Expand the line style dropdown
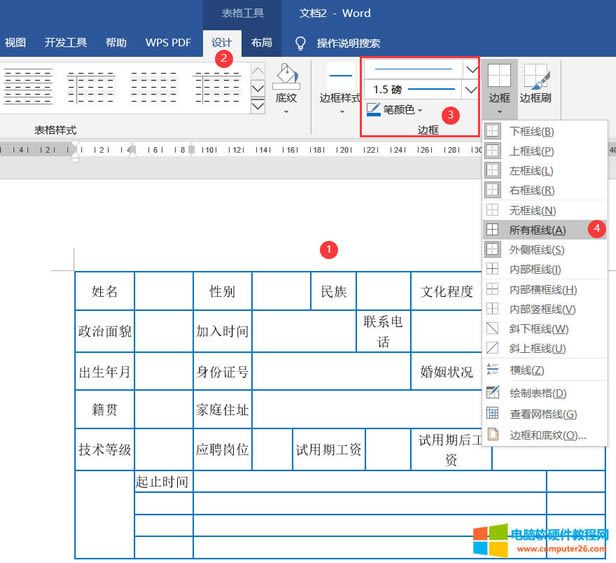The height and width of the screenshot is (563, 616). tap(471, 69)
